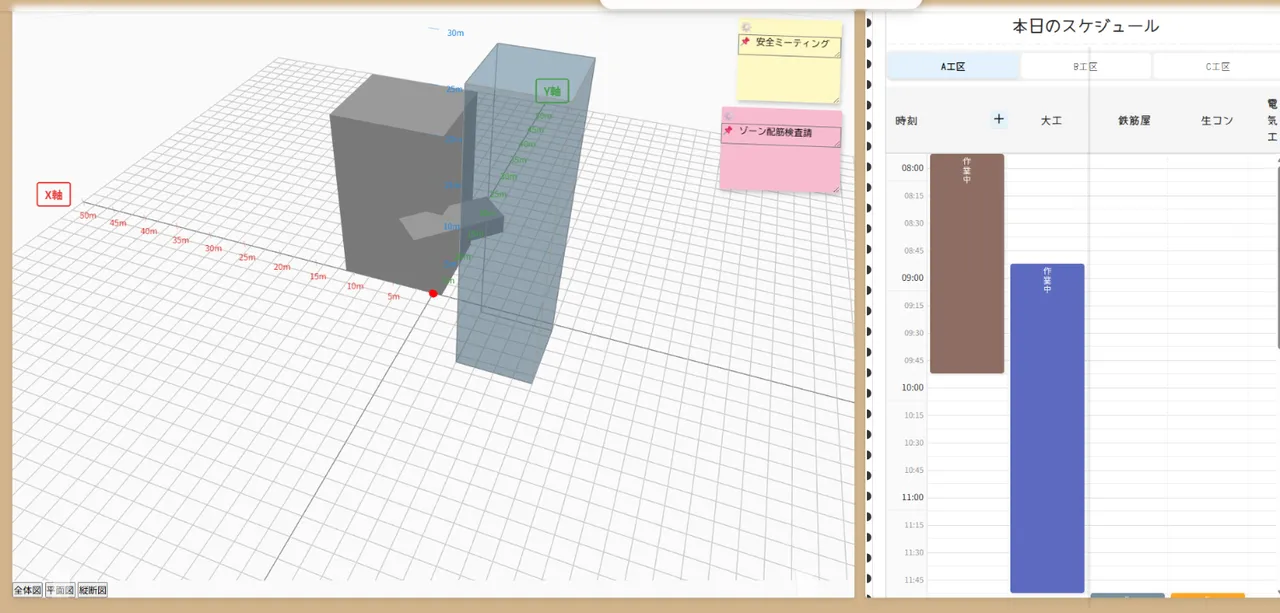Click the 大工 column header
Image resolution: width=1280 pixels, height=613 pixels.
pyautogui.click(x=1051, y=120)
